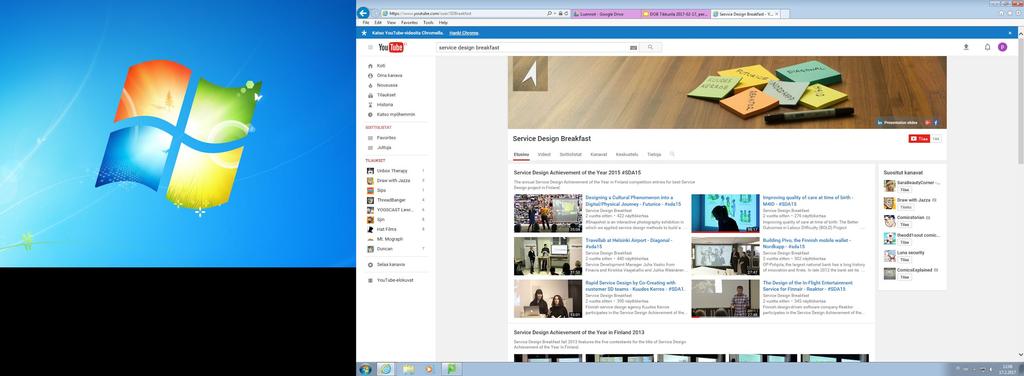Screen dimensions: 1024x376
Task: Click the Hanki Chrome link
Action: pyautogui.click(x=464, y=33)
